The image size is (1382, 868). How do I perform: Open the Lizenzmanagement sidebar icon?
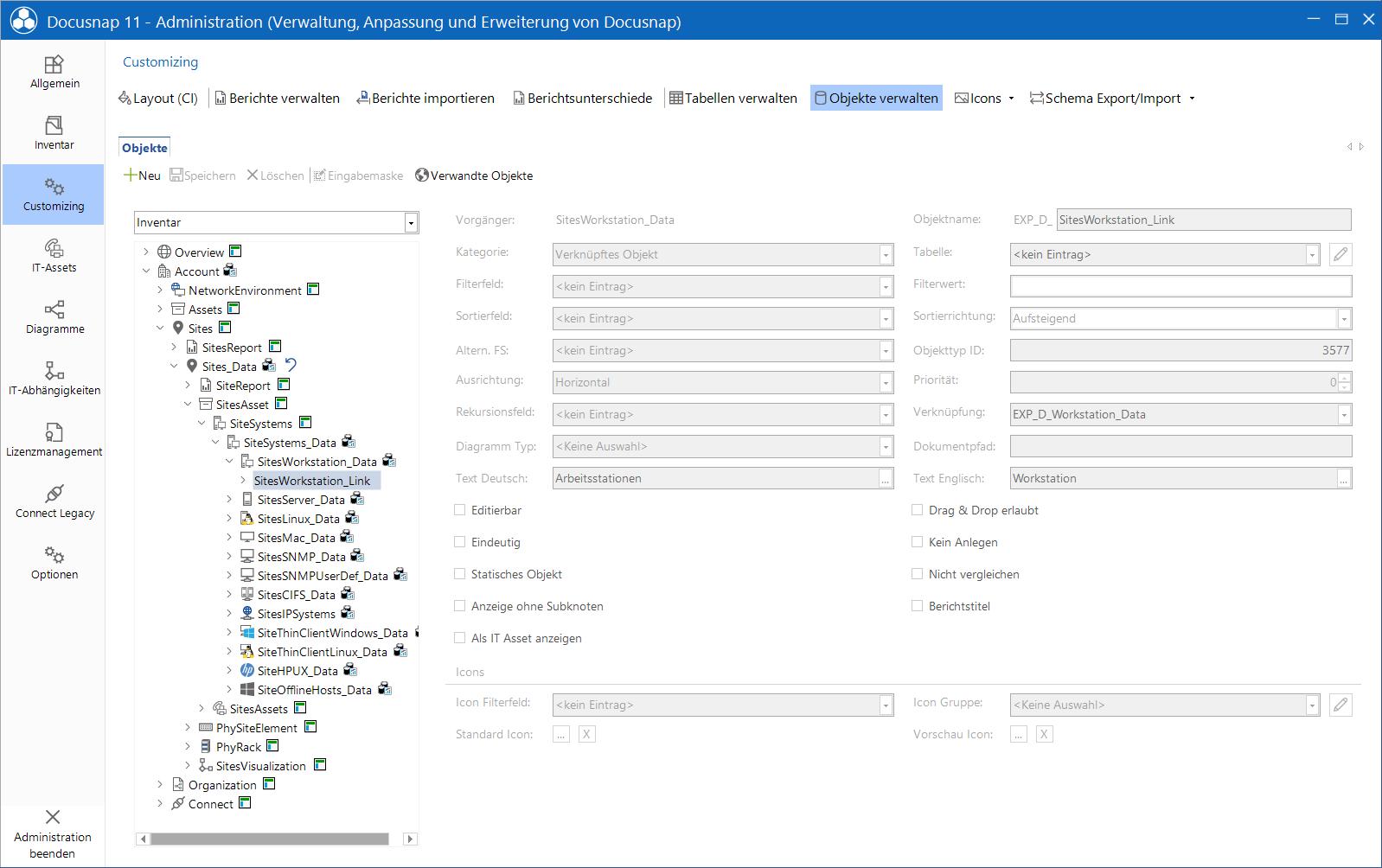(54, 433)
